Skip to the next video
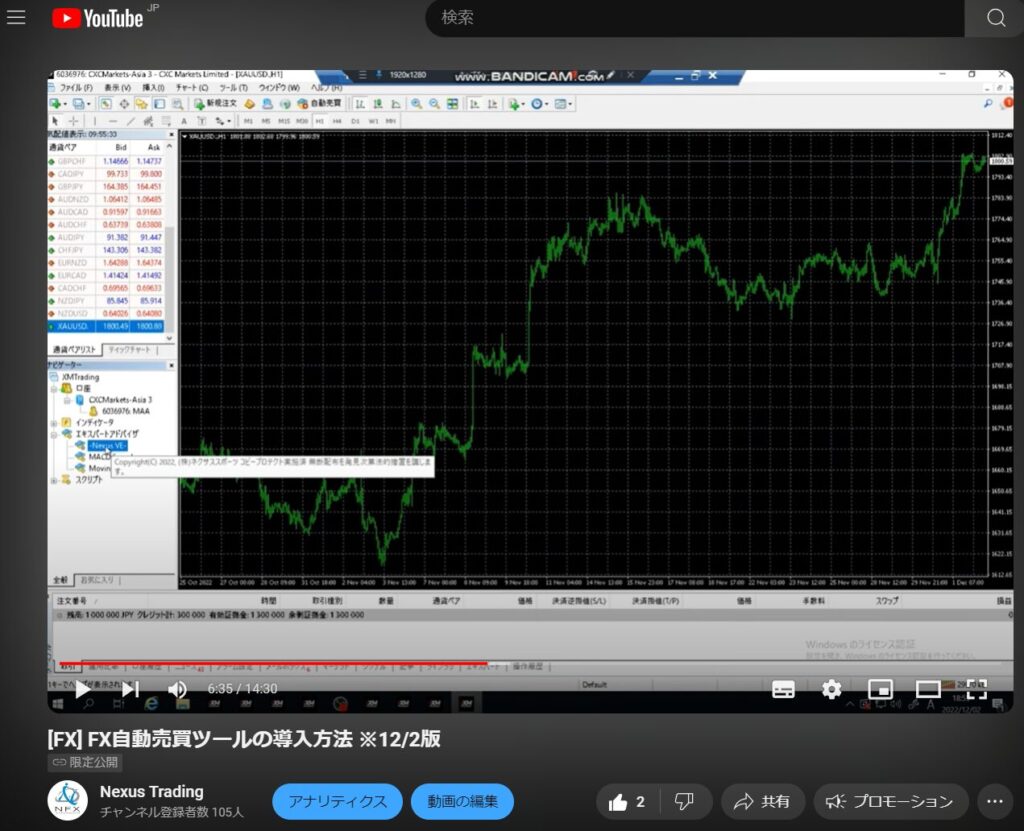Image resolution: width=1024 pixels, height=831 pixels. coord(130,689)
